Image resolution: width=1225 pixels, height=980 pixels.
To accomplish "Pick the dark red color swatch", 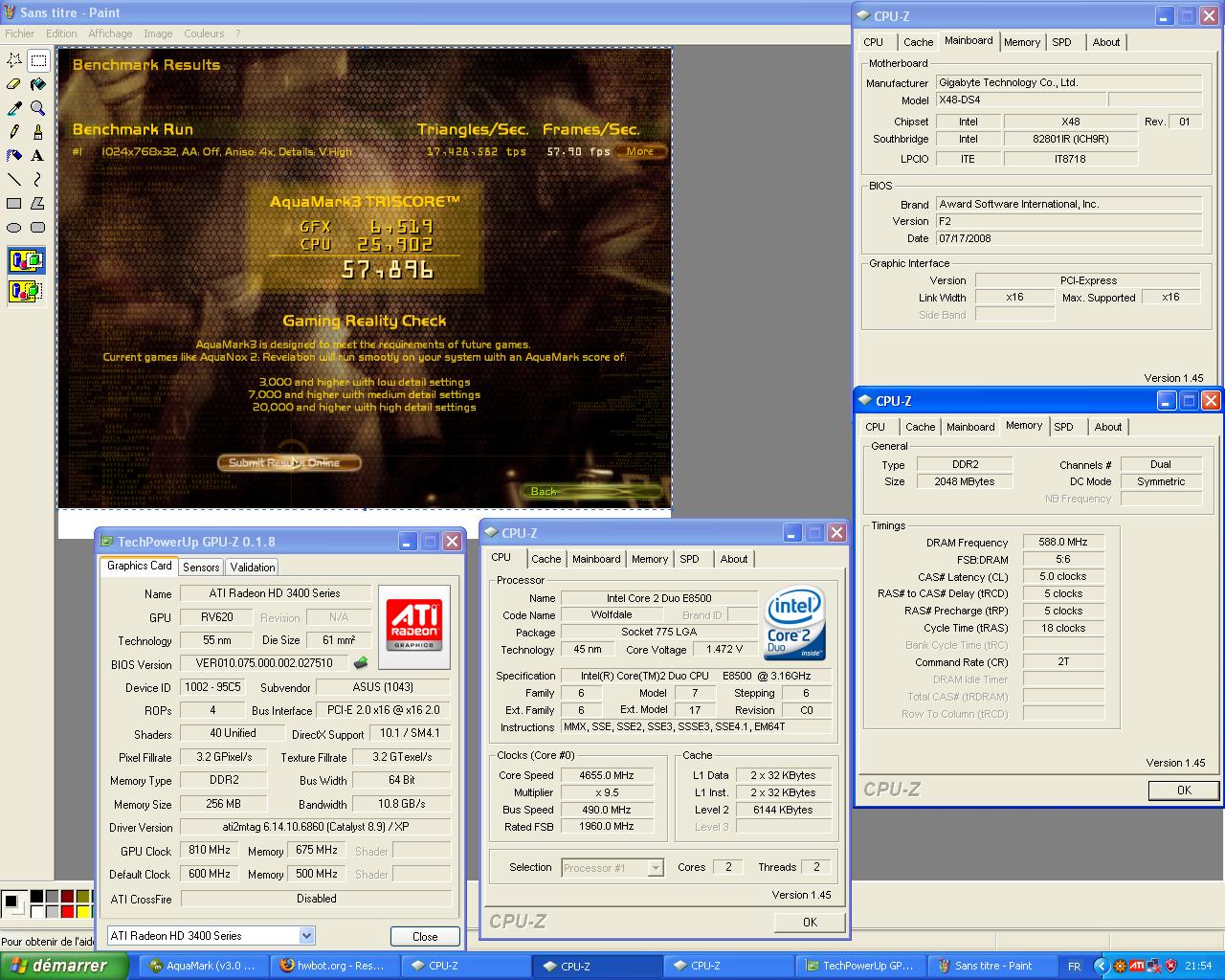I will pos(67,896).
